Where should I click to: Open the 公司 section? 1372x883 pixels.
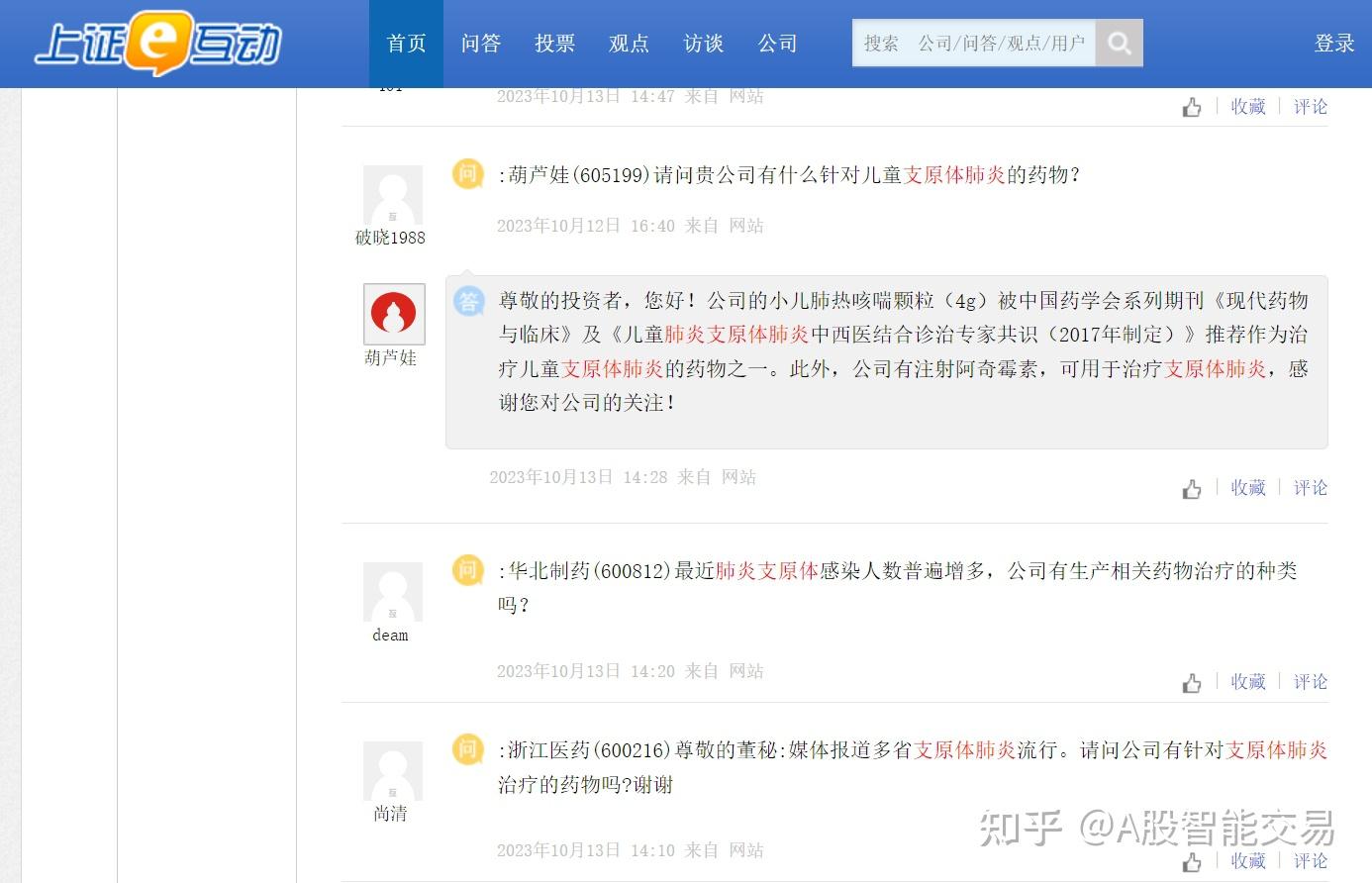[x=777, y=44]
